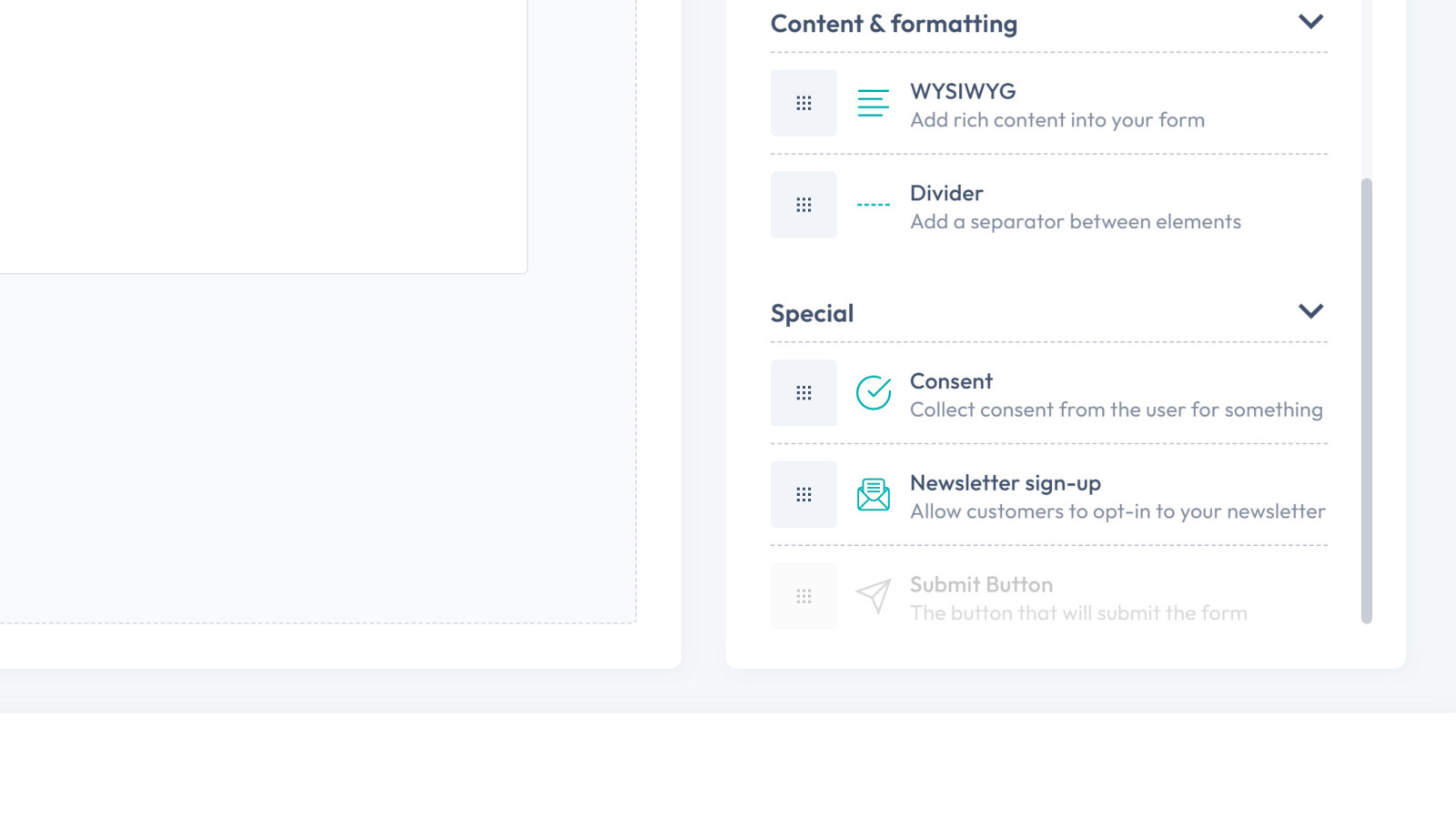
Task: Choose the Consent element title
Action: (951, 381)
